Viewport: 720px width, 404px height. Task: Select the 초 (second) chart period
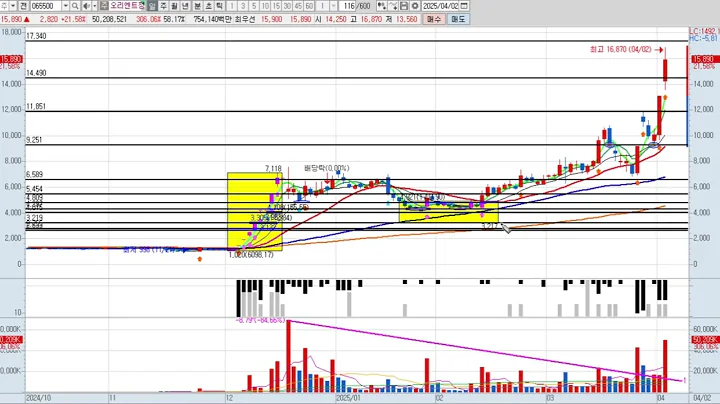coord(208,6)
